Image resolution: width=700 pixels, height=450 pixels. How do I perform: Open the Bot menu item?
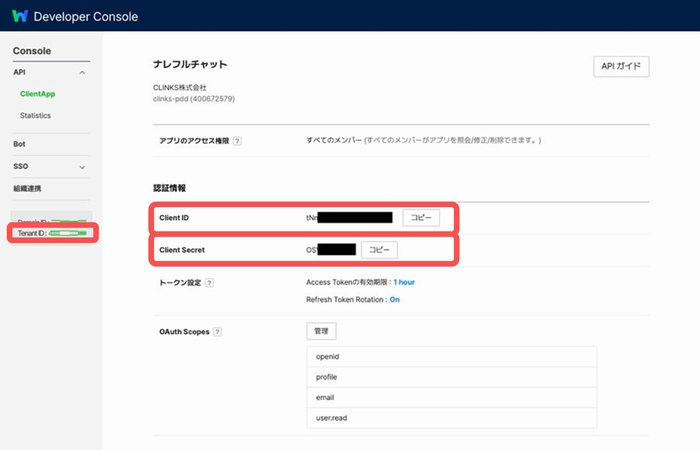(19, 144)
